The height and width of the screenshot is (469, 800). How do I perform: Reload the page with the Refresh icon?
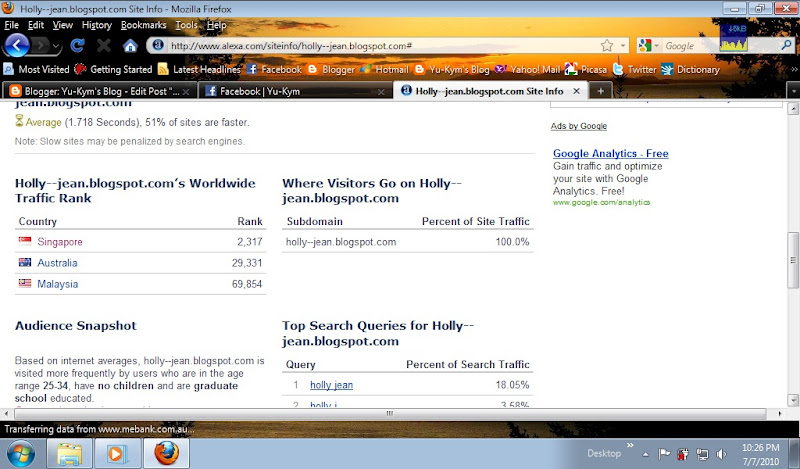78,46
